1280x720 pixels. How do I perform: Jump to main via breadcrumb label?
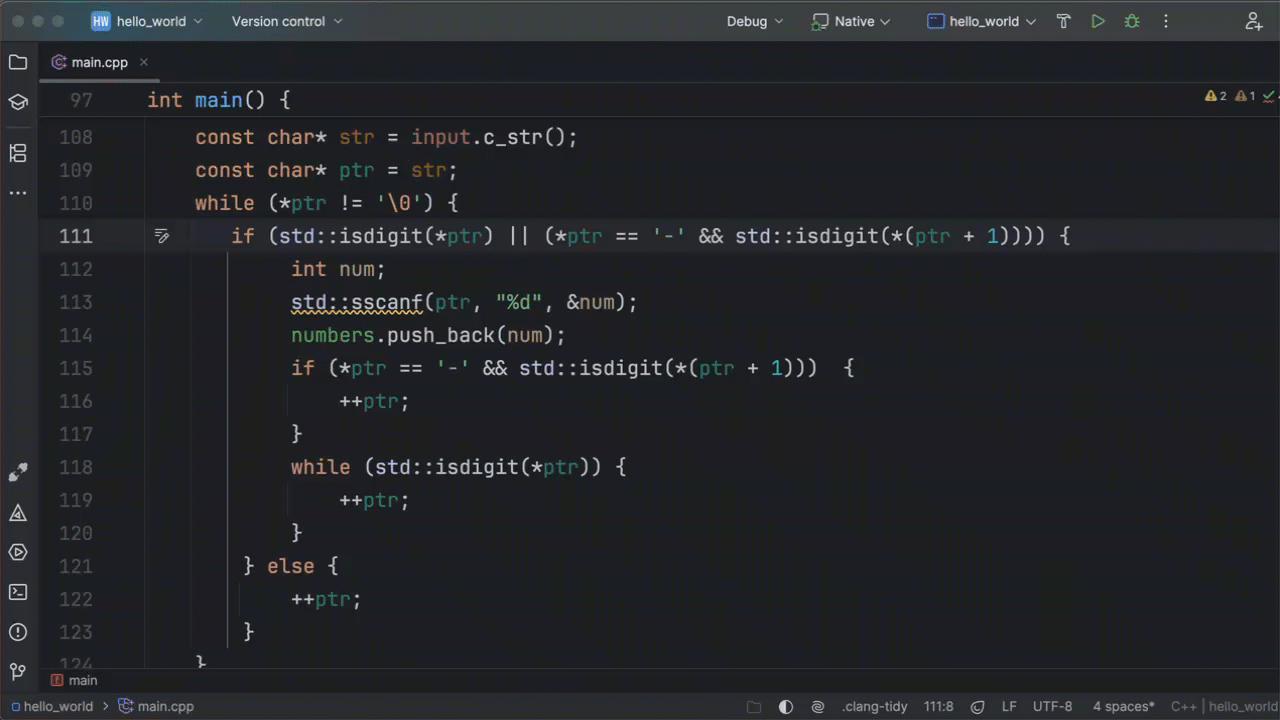click(x=82, y=680)
